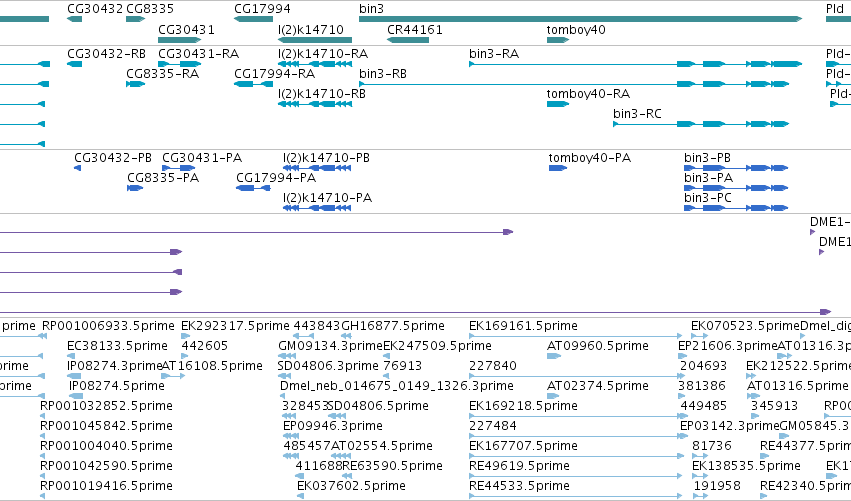This screenshot has width=851, height=501.
Task: Select the bin3-RC transcript label
Action: 637,114
